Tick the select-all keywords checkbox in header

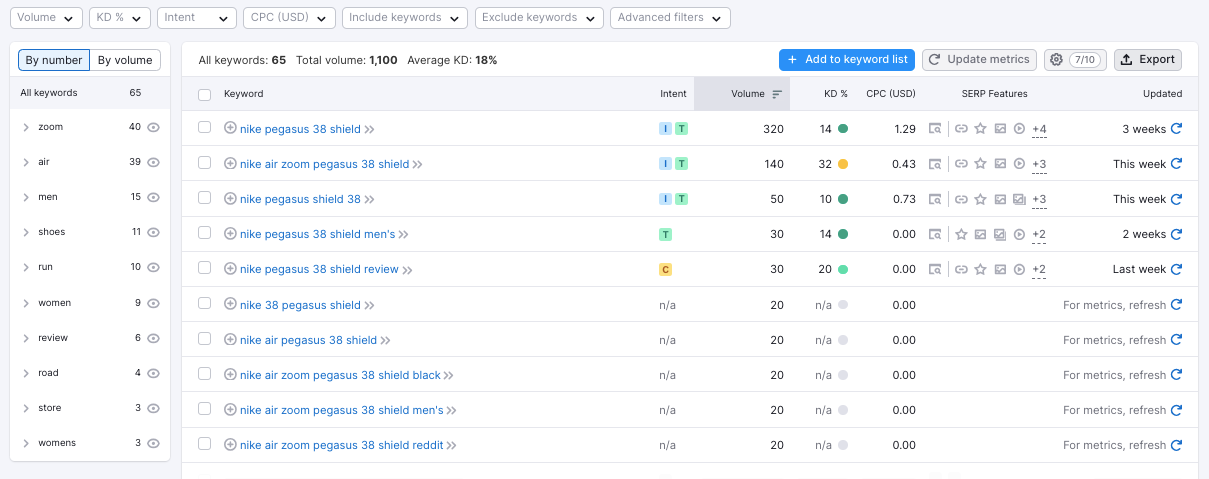pos(205,94)
